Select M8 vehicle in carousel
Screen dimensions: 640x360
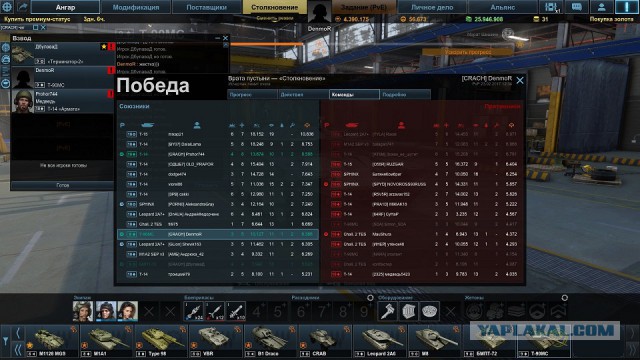tap(434, 342)
